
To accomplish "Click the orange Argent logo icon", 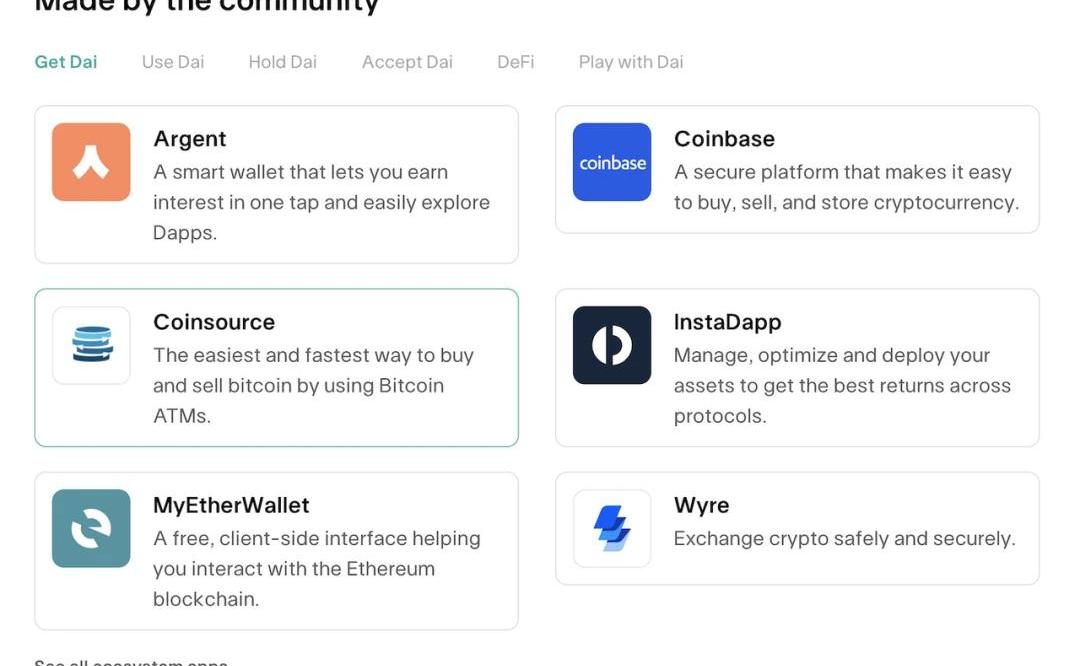I will [x=91, y=162].
